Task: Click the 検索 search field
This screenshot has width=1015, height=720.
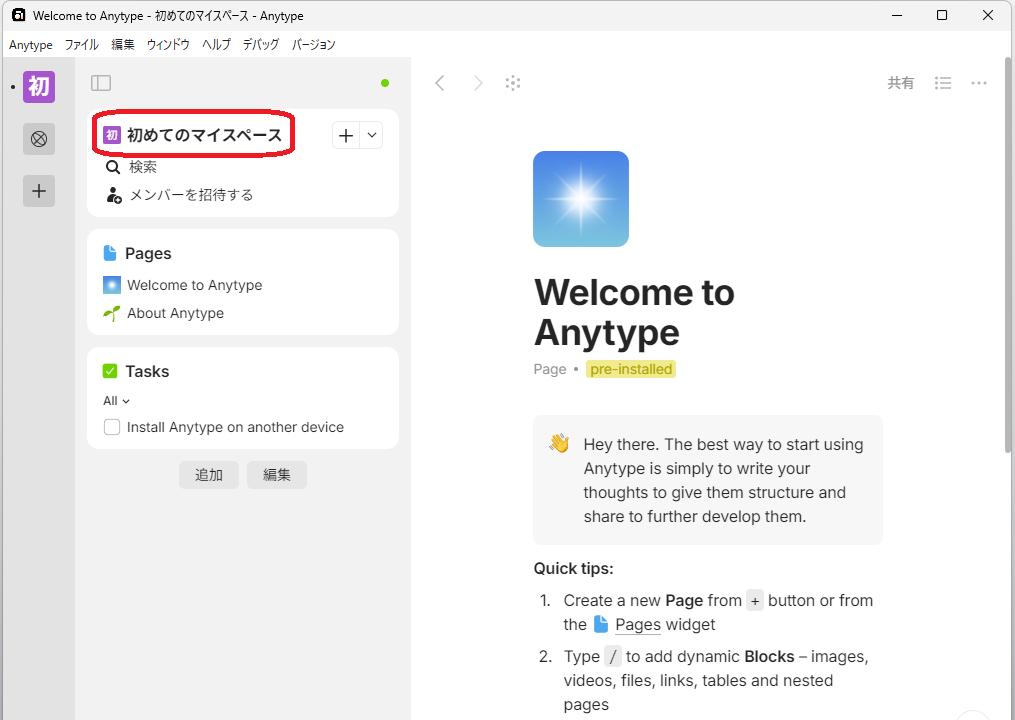Action: pos(143,167)
